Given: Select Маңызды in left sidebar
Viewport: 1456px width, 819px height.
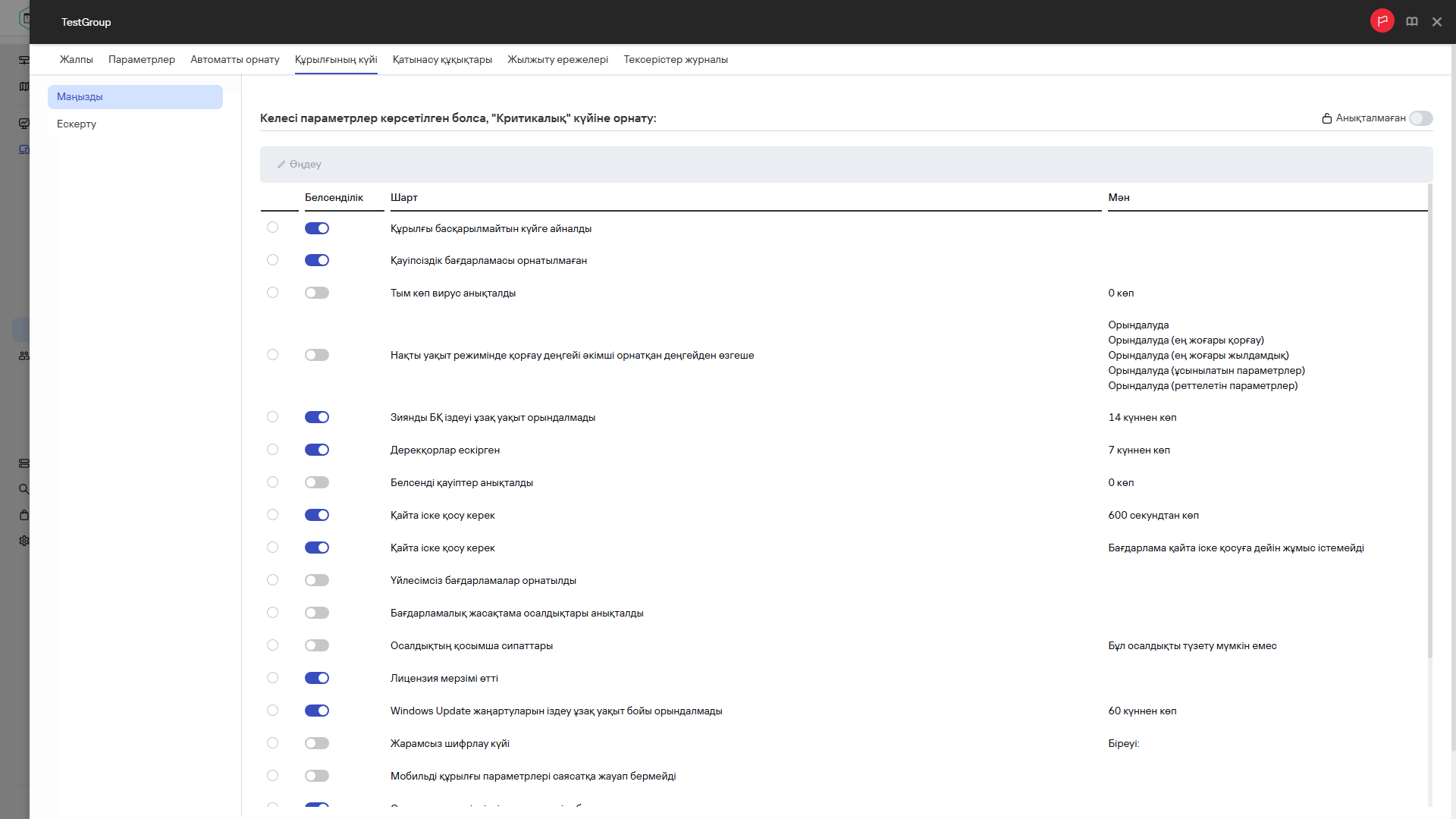Looking at the screenshot, I should (80, 96).
